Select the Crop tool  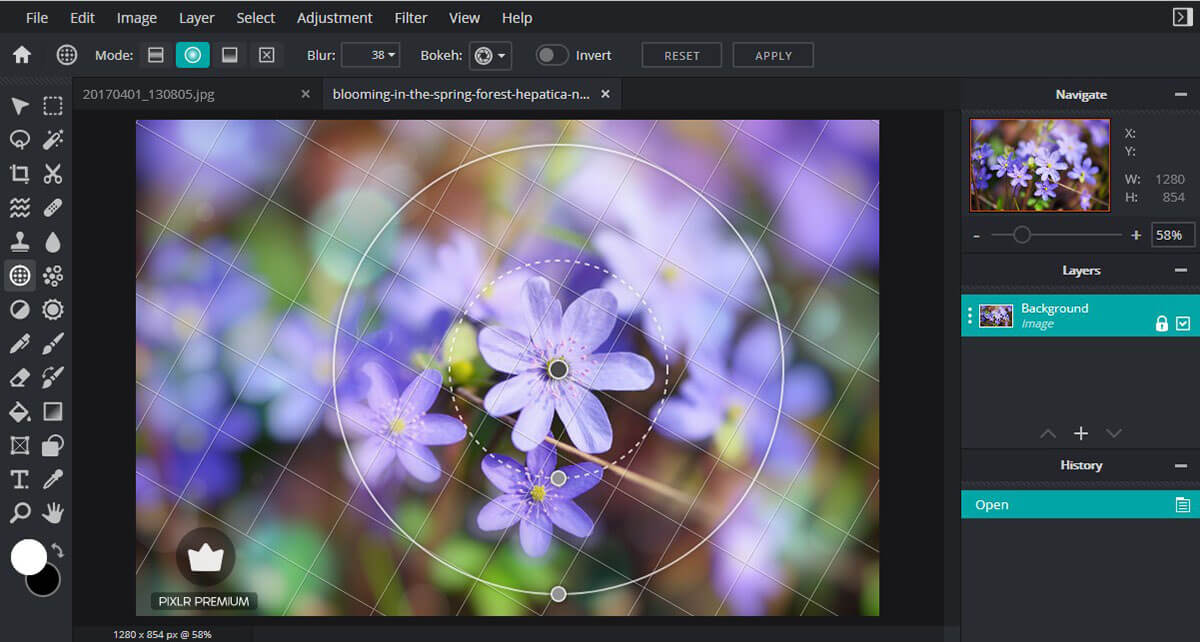[19, 174]
